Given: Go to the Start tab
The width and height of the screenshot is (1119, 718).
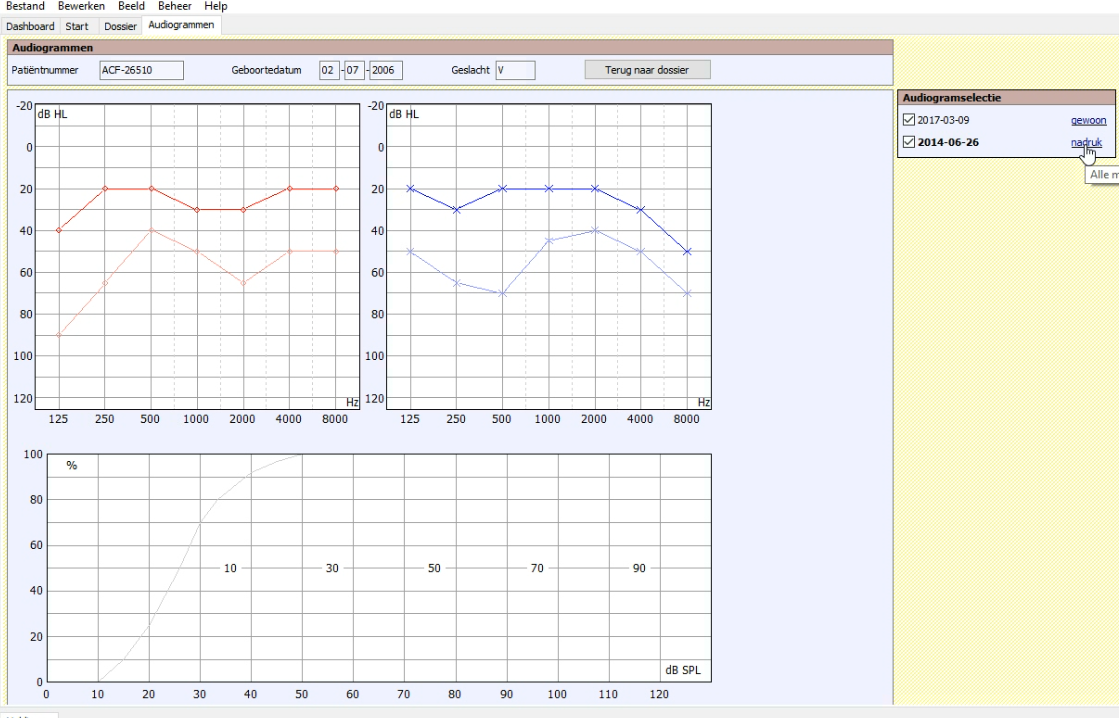Looking at the screenshot, I should tap(76, 25).
